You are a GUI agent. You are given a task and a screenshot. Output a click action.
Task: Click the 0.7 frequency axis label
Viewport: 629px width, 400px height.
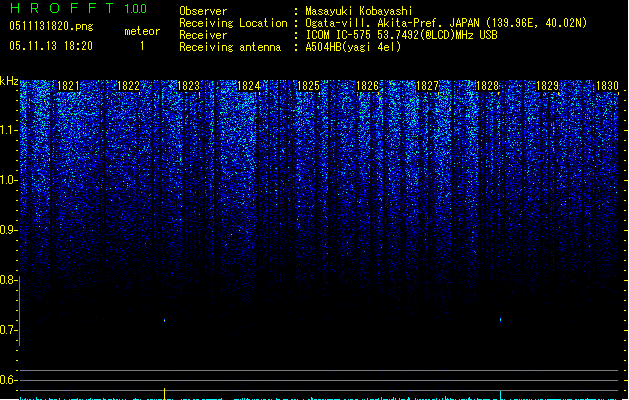(x=8, y=330)
